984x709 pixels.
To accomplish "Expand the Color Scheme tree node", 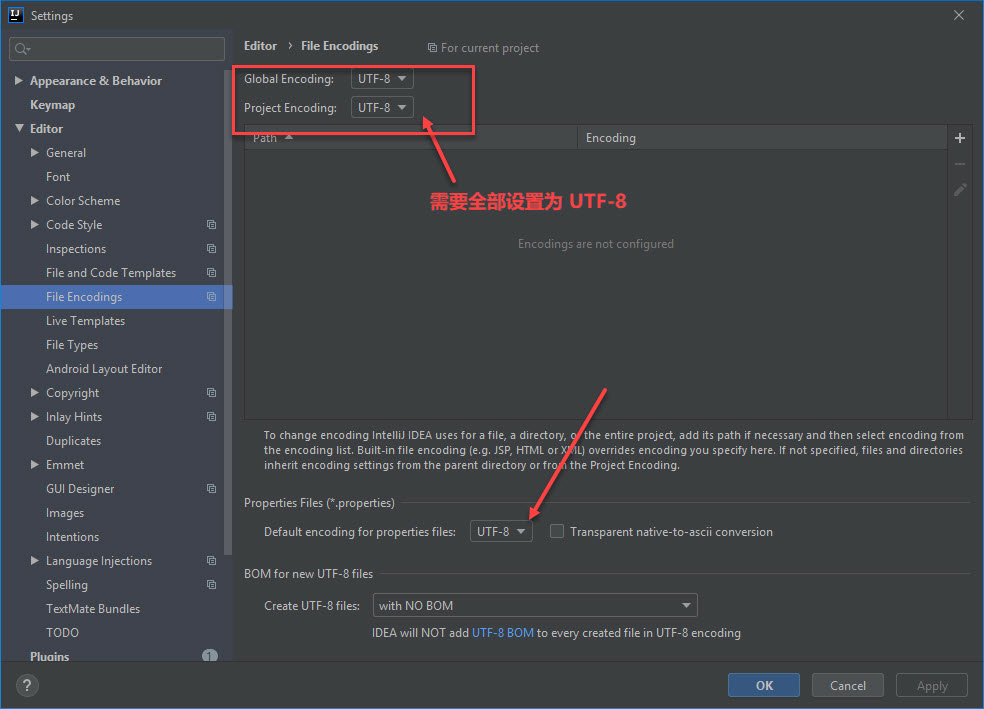I will click(35, 200).
